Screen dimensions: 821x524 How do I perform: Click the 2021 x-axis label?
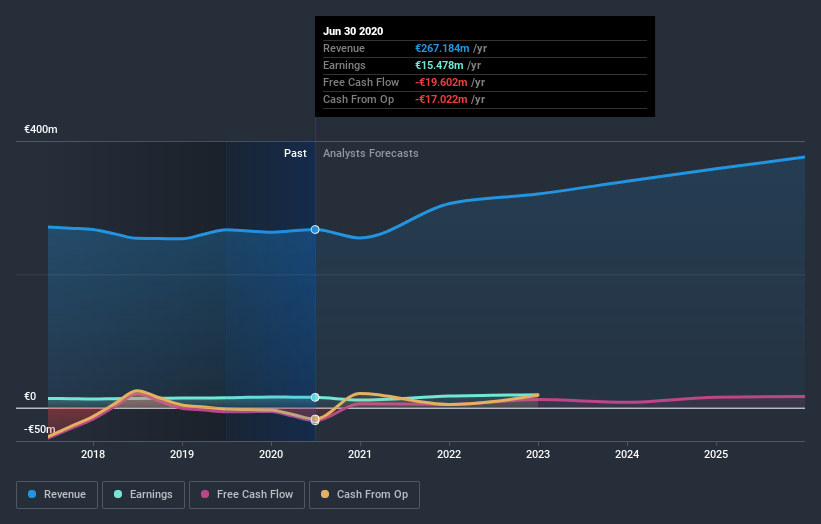(360, 454)
